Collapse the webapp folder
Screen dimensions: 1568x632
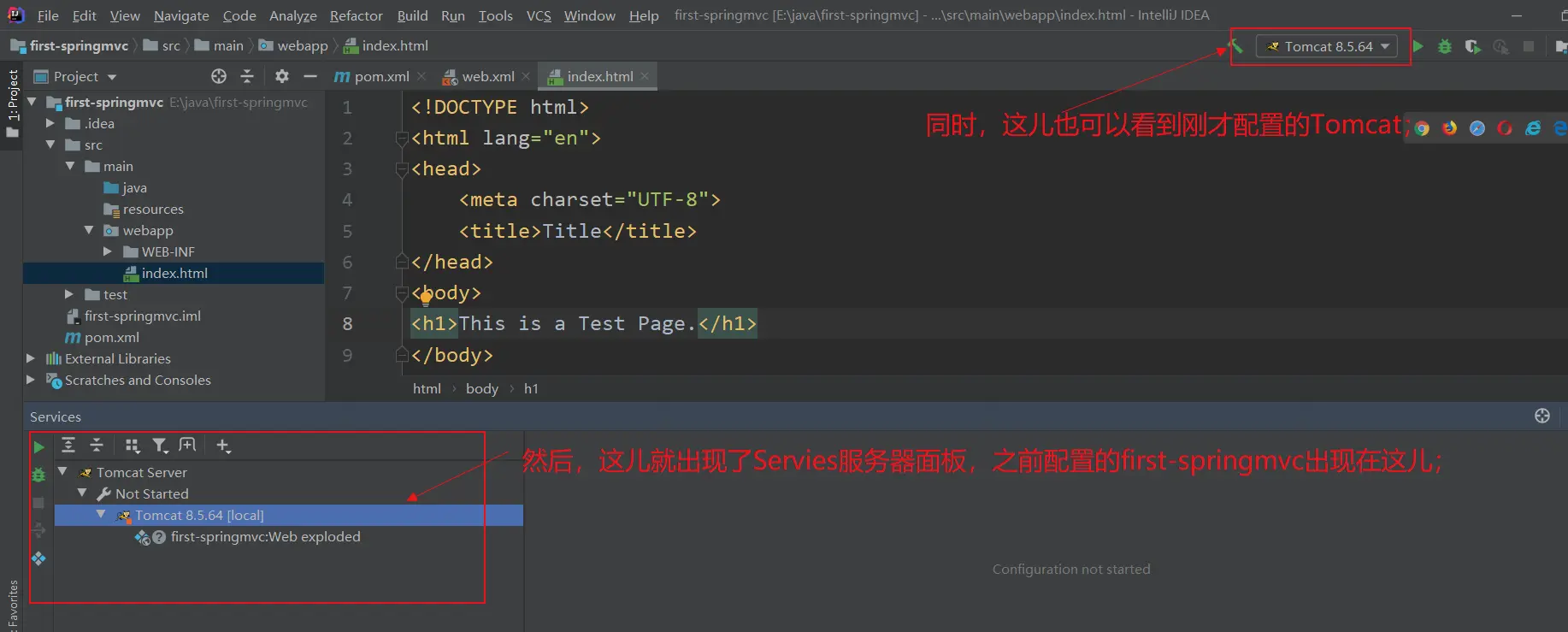[x=89, y=230]
